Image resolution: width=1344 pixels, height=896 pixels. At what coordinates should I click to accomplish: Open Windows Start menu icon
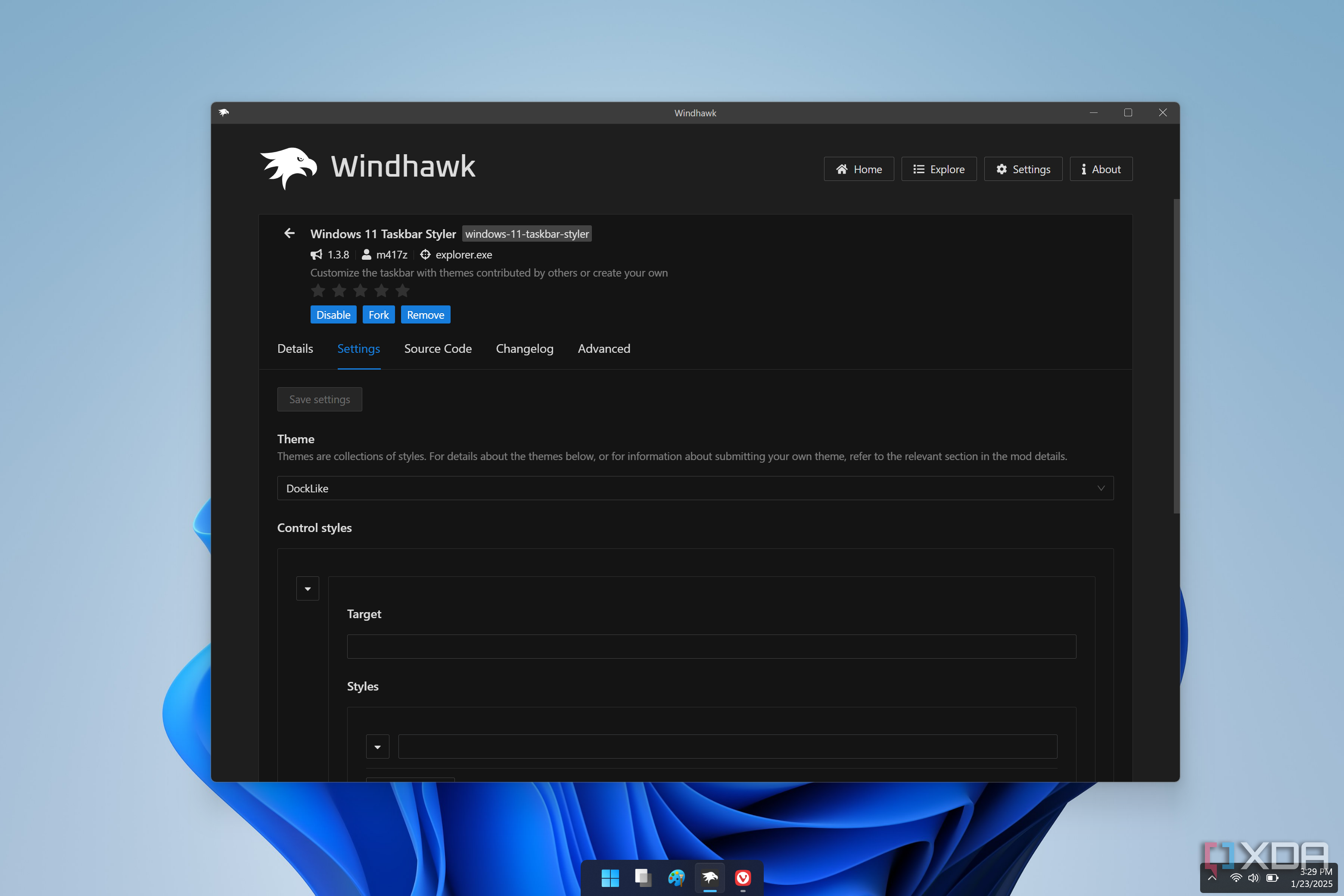click(x=610, y=877)
